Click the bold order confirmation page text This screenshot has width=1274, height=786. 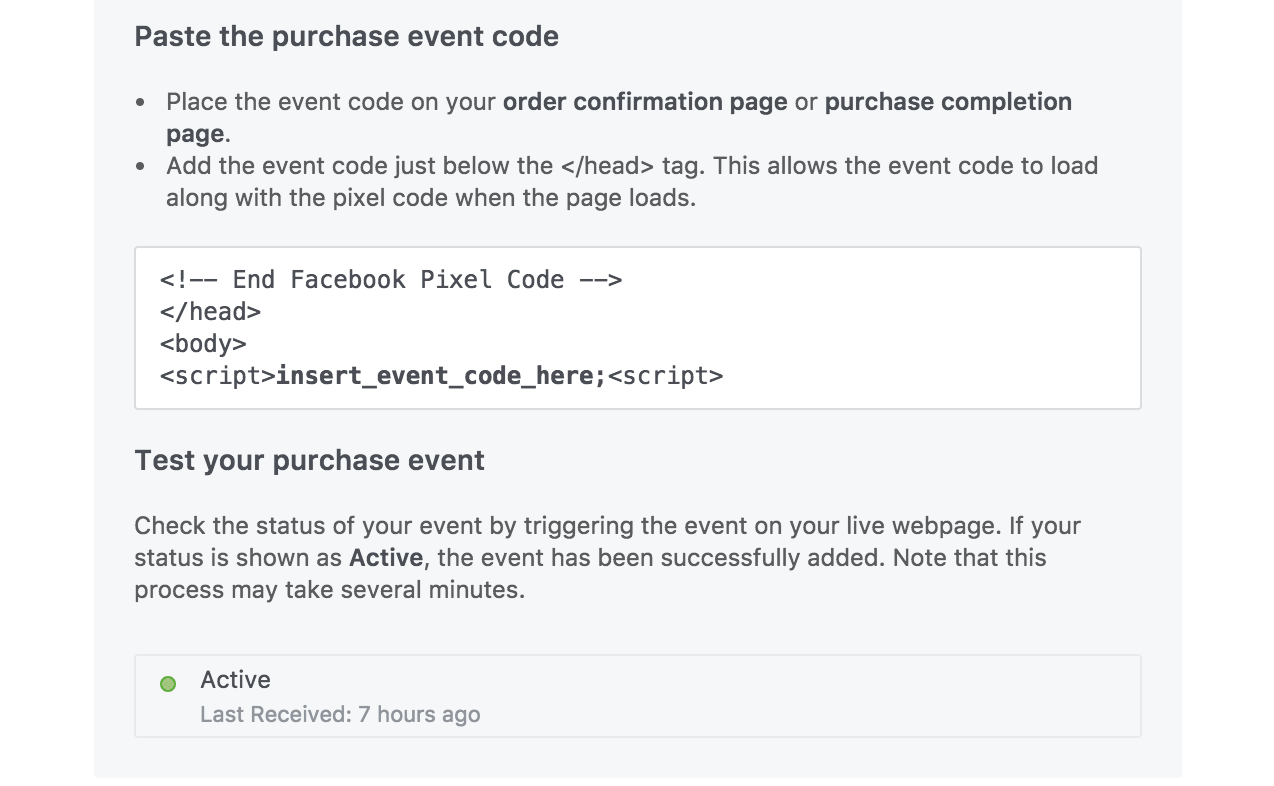click(645, 102)
